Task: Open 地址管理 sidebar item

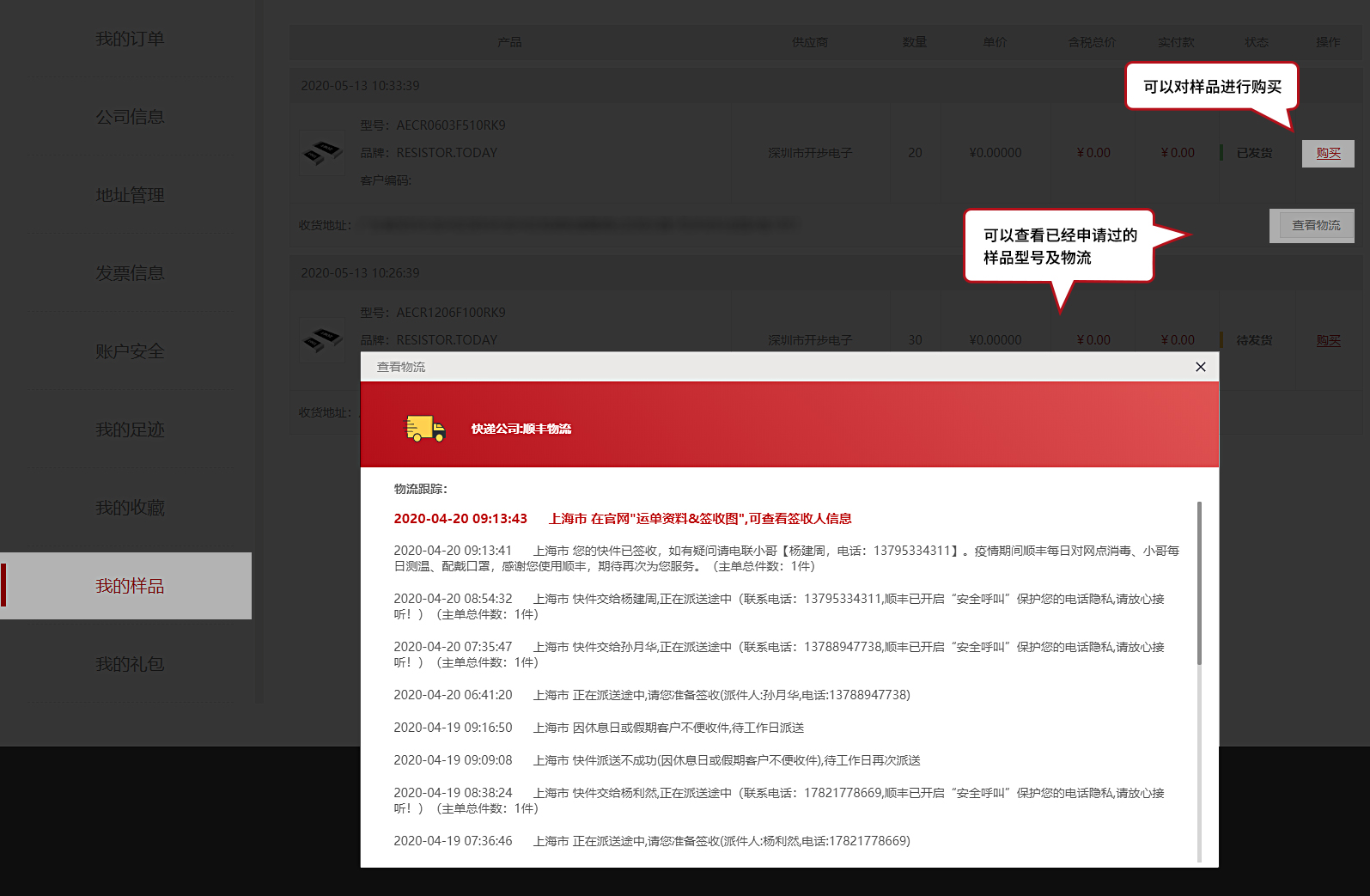Action: pos(130,195)
